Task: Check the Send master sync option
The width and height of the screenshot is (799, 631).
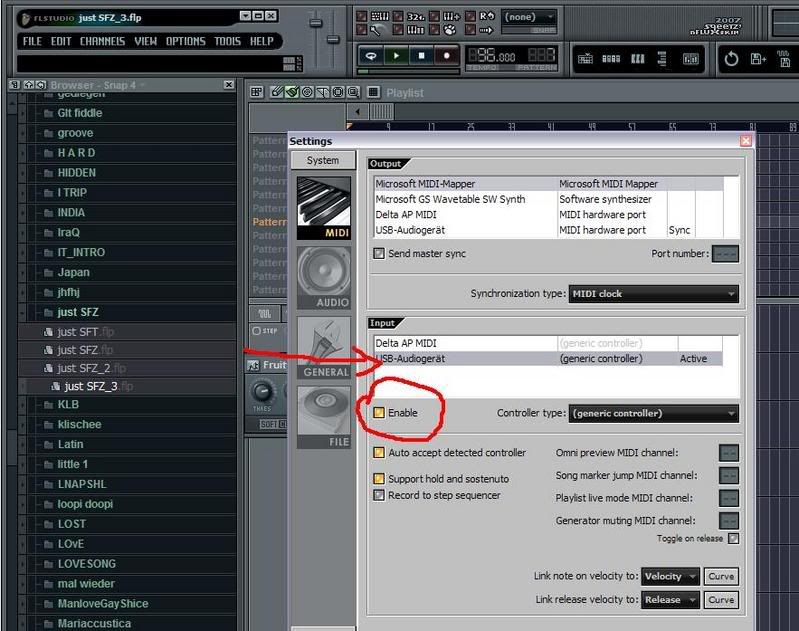Action: click(x=379, y=254)
